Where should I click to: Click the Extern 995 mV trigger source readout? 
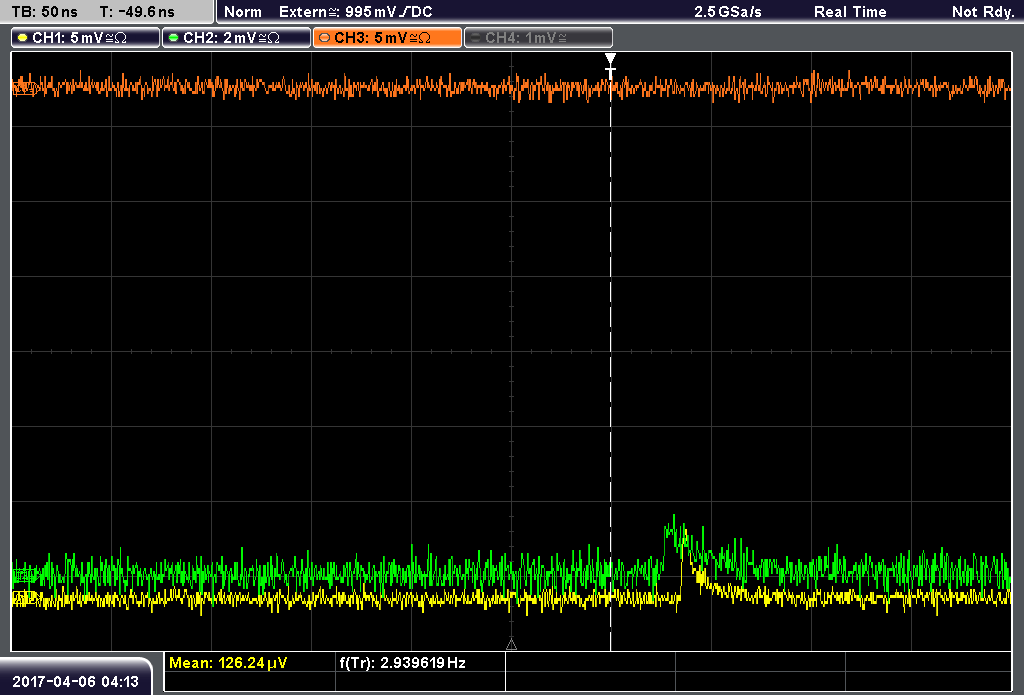click(x=355, y=12)
